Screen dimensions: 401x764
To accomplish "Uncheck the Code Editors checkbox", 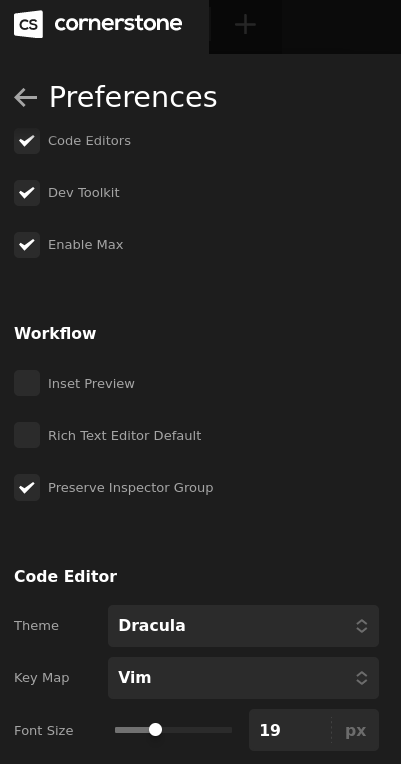I will tap(27, 141).
